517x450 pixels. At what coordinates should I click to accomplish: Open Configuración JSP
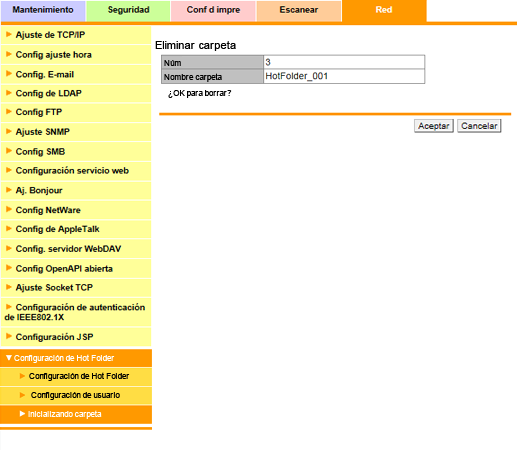[x=76, y=337]
